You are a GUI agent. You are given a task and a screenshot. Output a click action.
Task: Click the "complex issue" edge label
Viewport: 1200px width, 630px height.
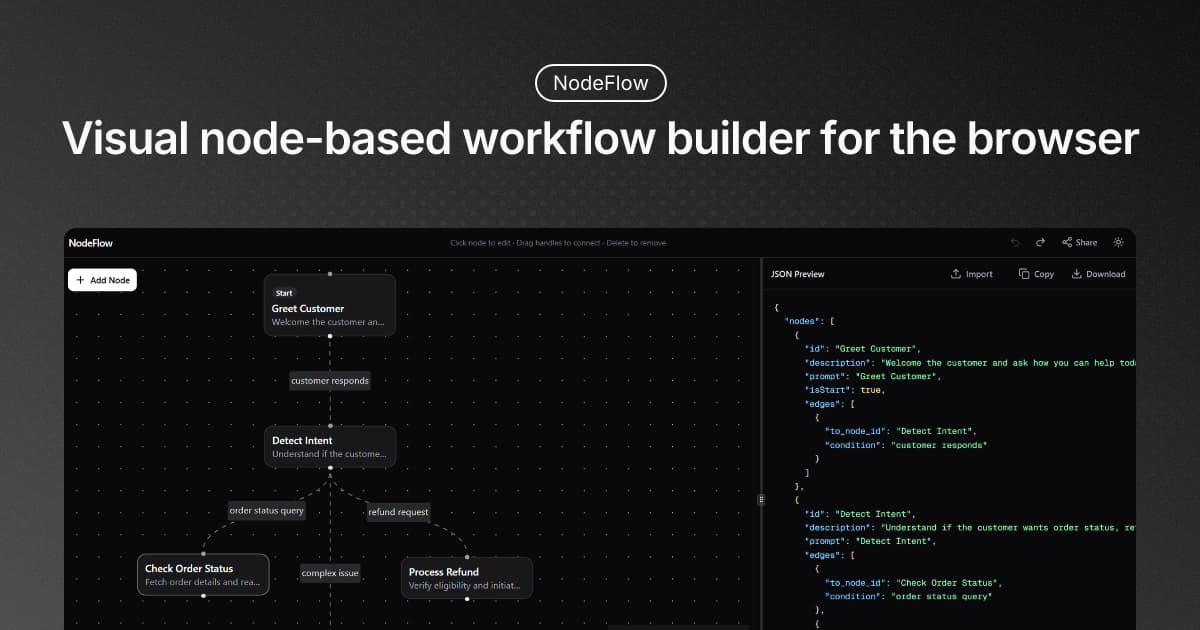pos(330,573)
